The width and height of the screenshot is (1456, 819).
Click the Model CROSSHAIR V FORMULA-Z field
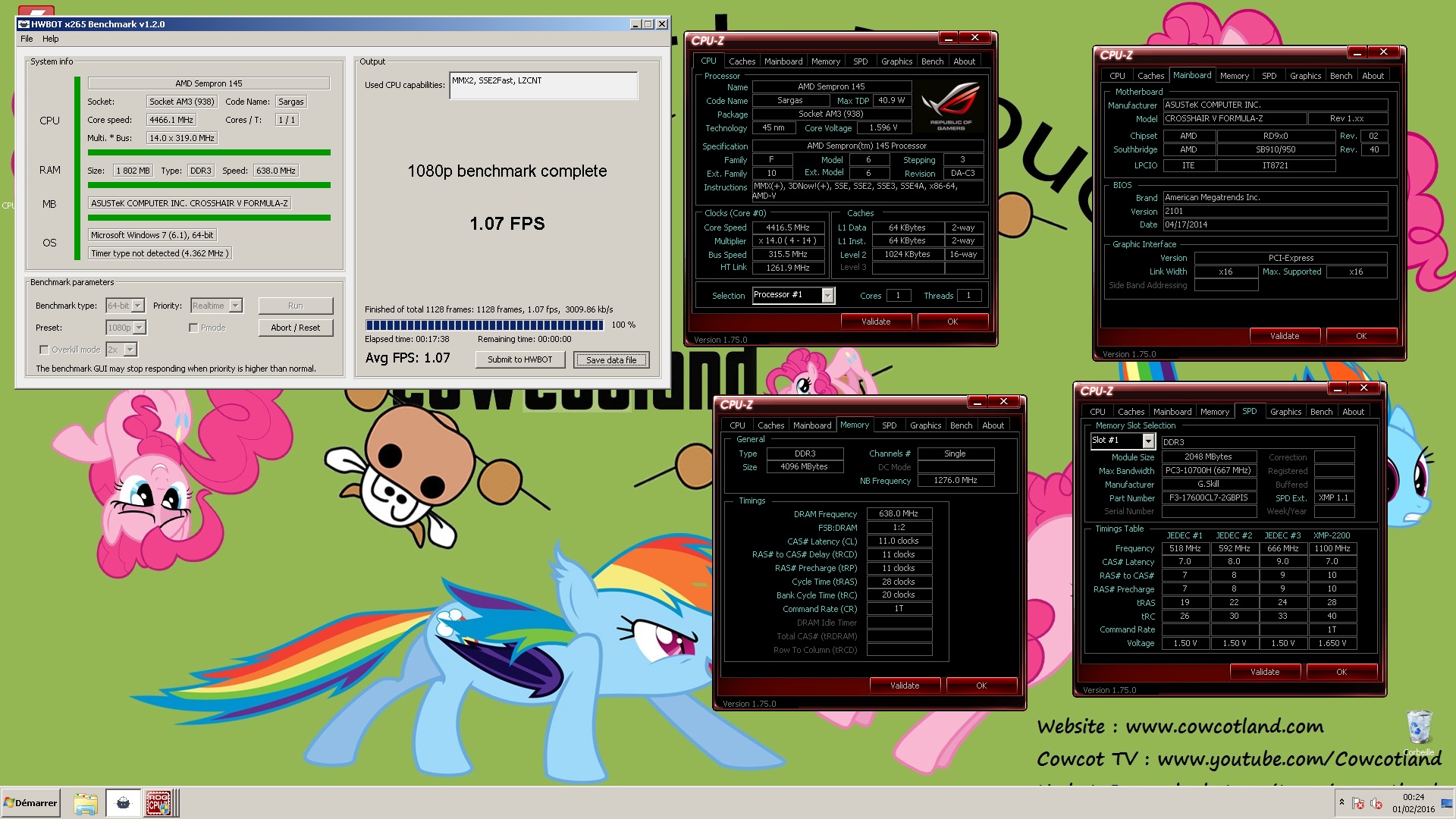pyautogui.click(x=1235, y=118)
